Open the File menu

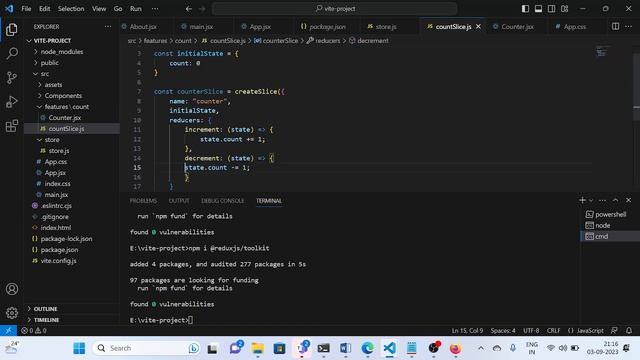[26, 9]
